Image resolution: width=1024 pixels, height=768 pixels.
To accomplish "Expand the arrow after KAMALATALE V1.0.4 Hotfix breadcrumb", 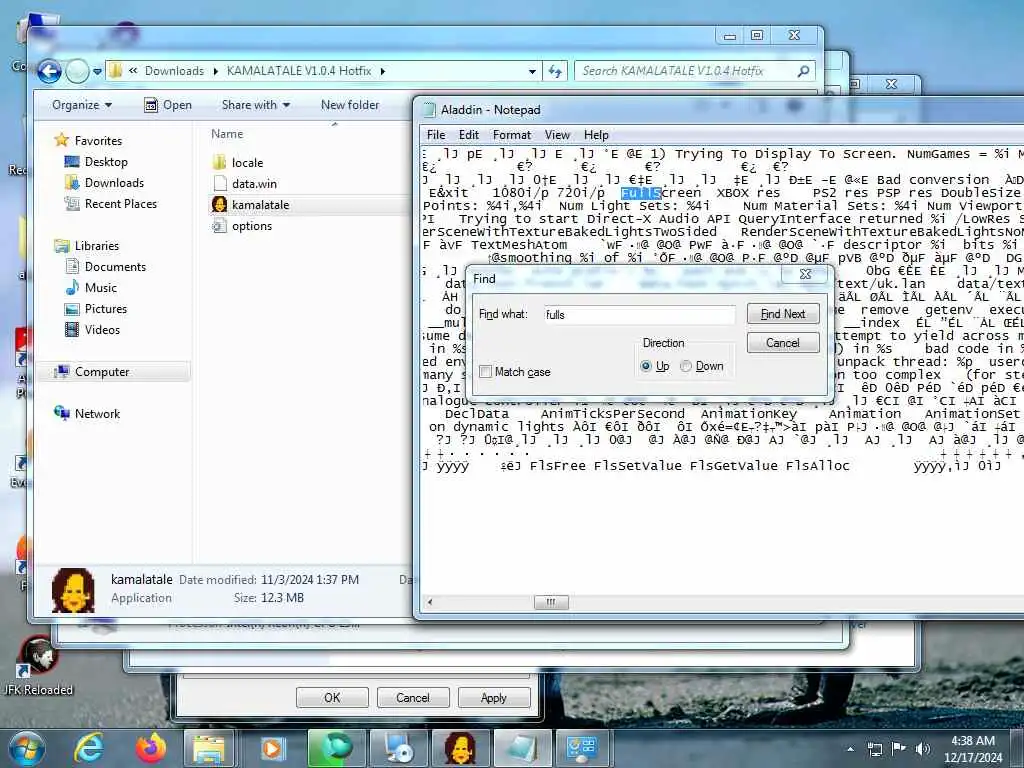I will [x=383, y=71].
